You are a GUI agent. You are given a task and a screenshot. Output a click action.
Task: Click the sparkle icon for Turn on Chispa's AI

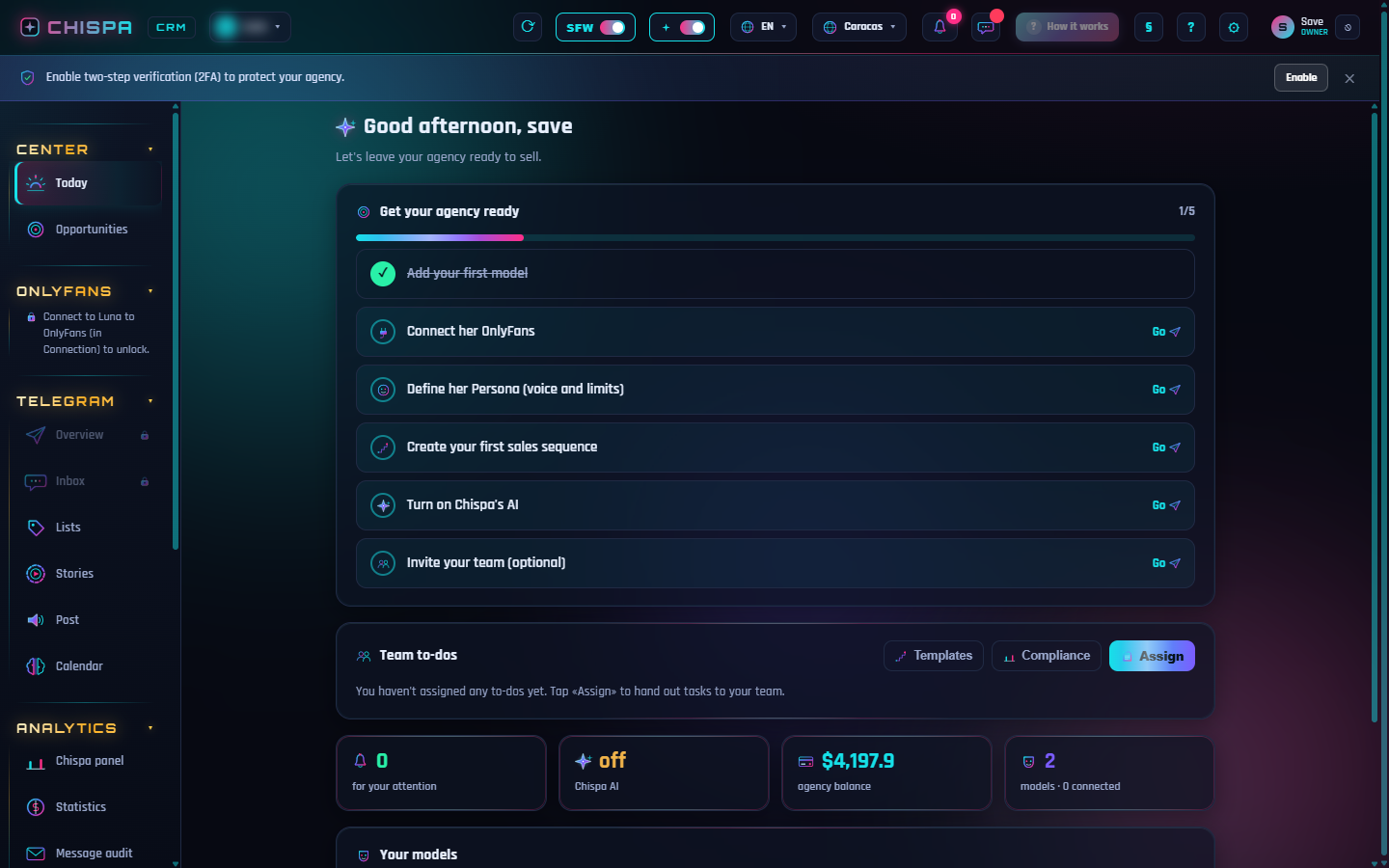coord(383,505)
